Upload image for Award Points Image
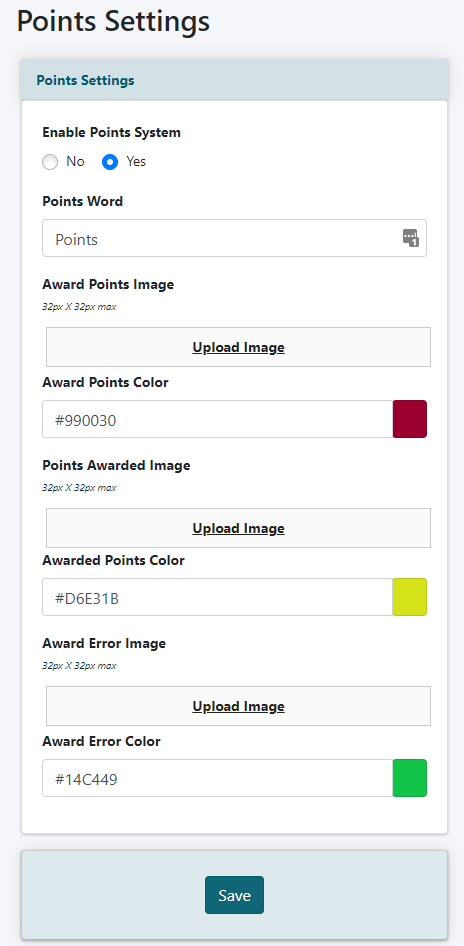Screen dimensions: 464x946 (238, 348)
